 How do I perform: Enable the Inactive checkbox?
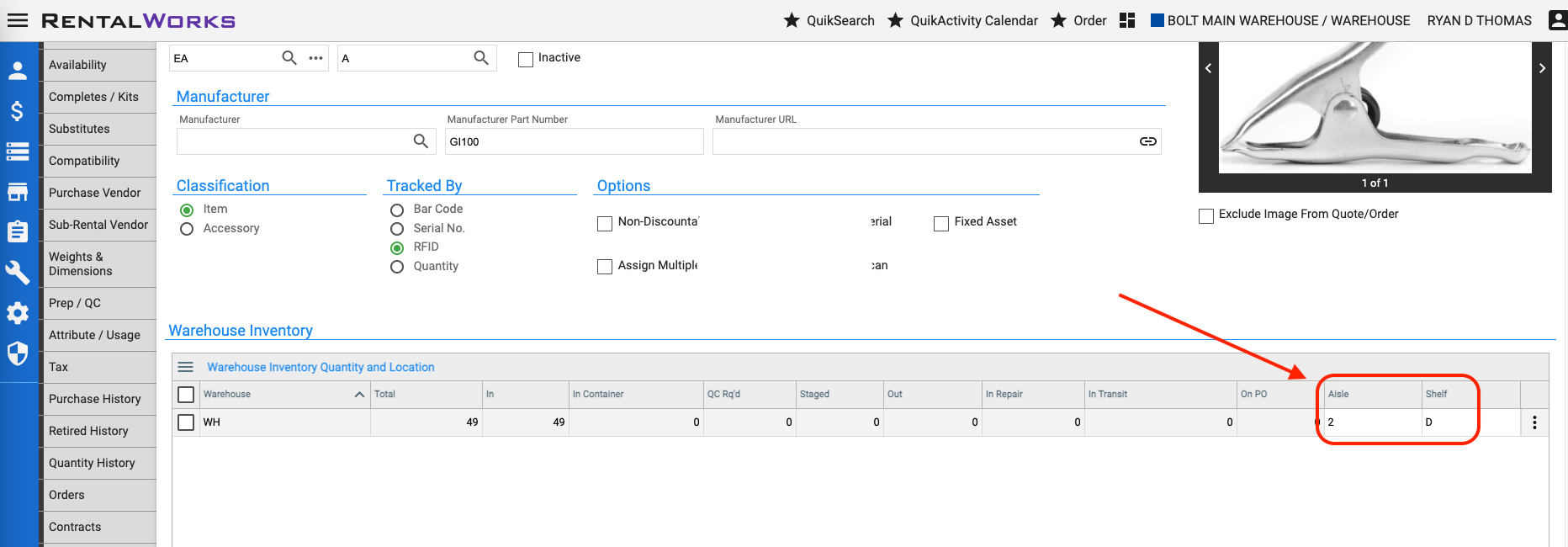pos(526,59)
